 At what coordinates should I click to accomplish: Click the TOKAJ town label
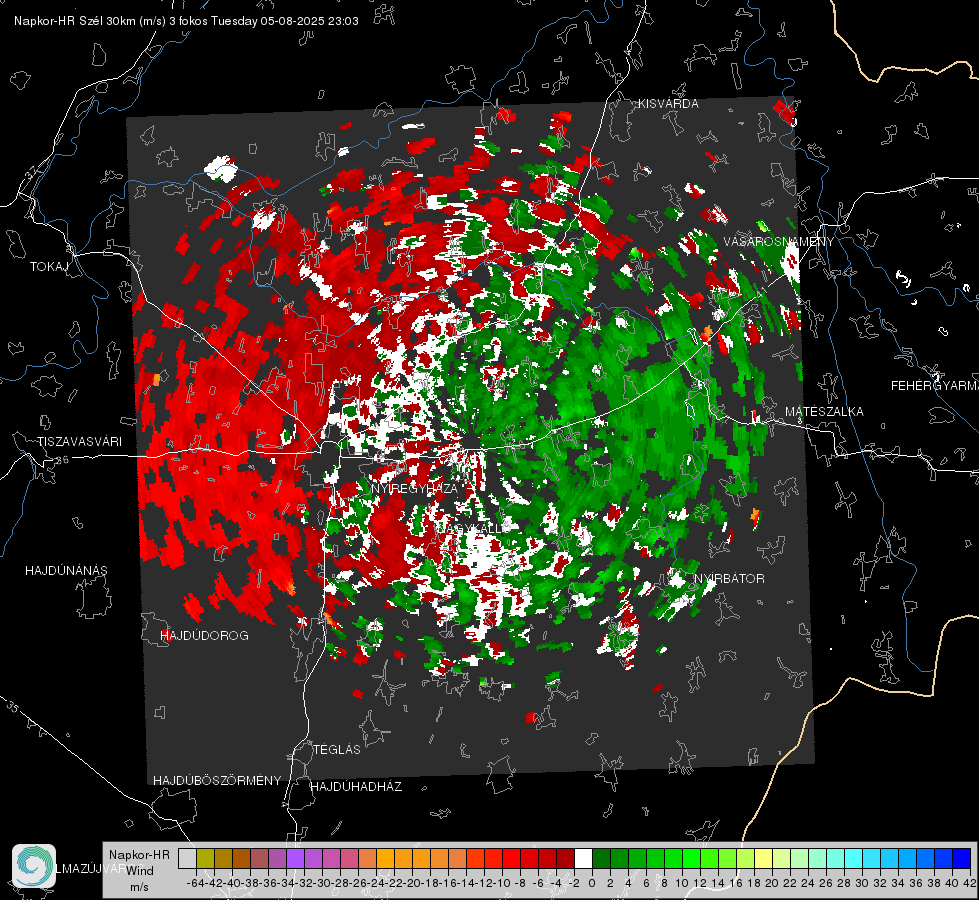(x=49, y=267)
